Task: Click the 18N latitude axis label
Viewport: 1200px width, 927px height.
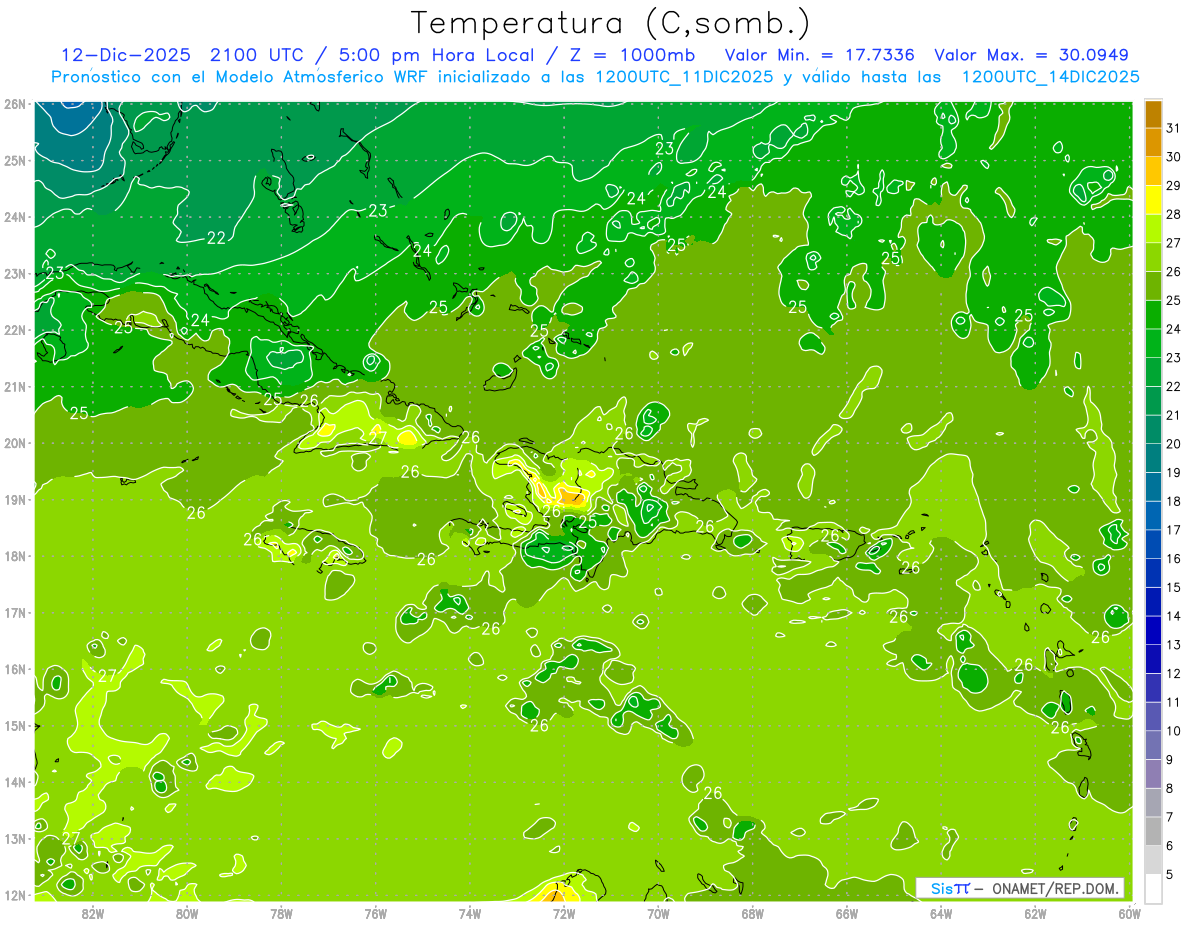Action: coord(16,556)
